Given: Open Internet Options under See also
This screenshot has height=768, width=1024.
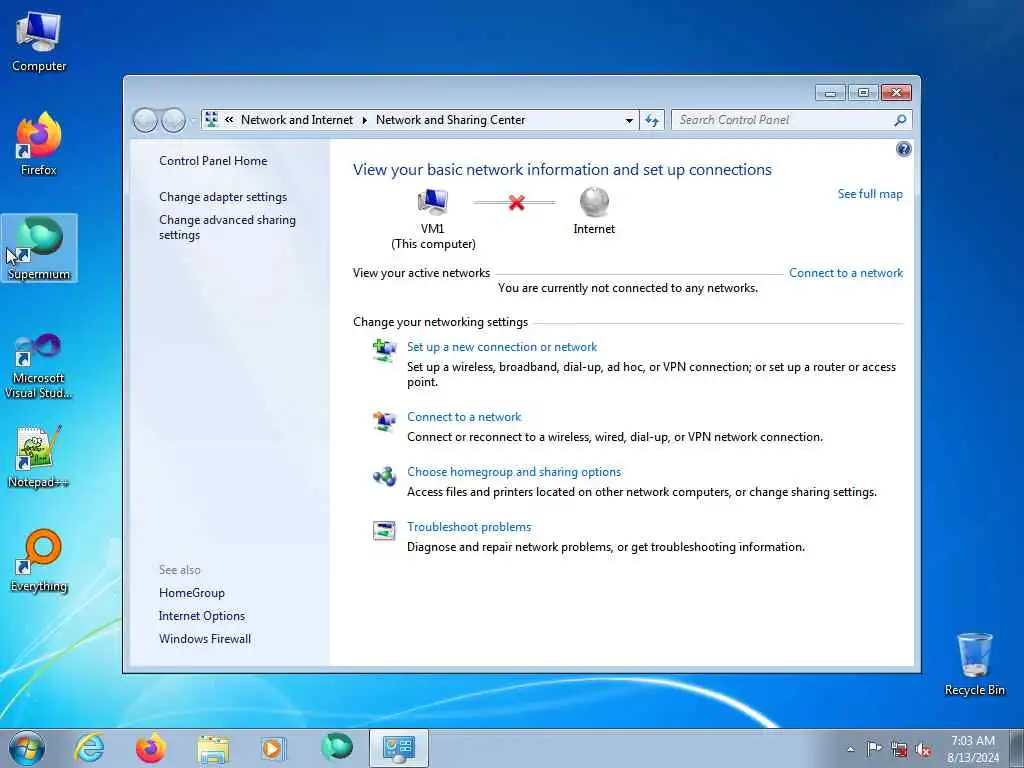Looking at the screenshot, I should pos(202,615).
